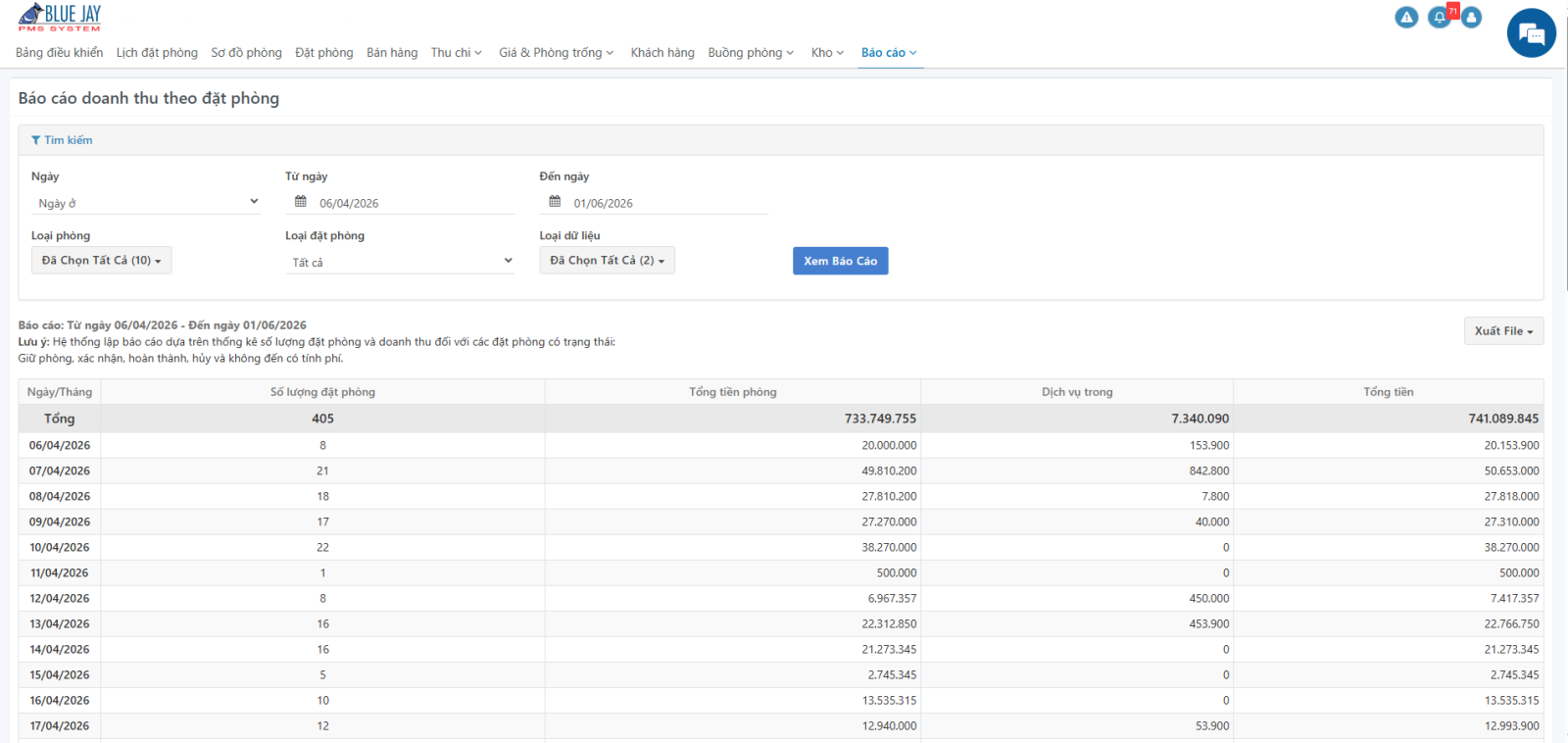
Task: Select date row 14/04/2026
Action: click(x=781, y=649)
